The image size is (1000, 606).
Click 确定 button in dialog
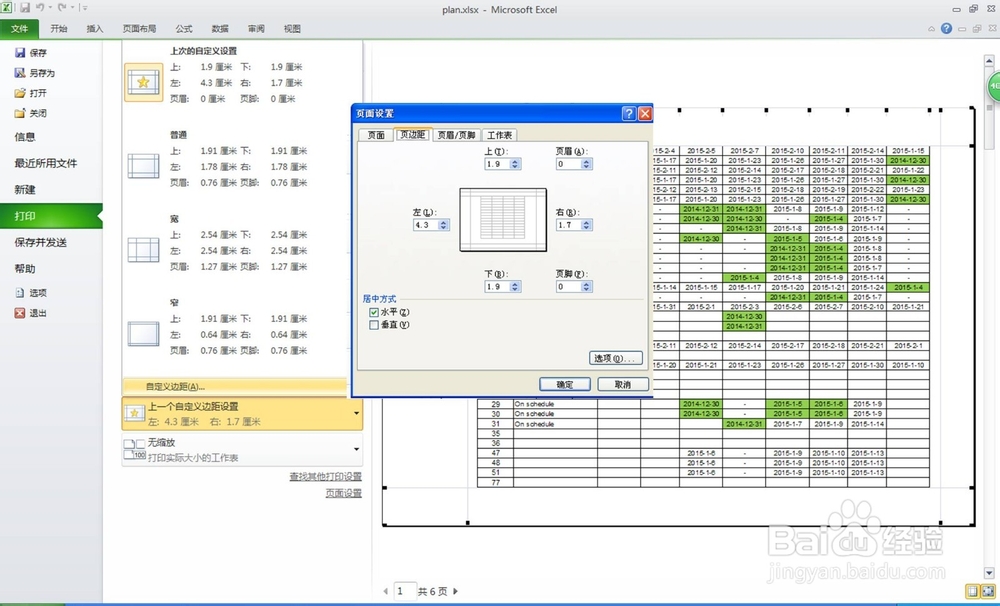point(564,385)
